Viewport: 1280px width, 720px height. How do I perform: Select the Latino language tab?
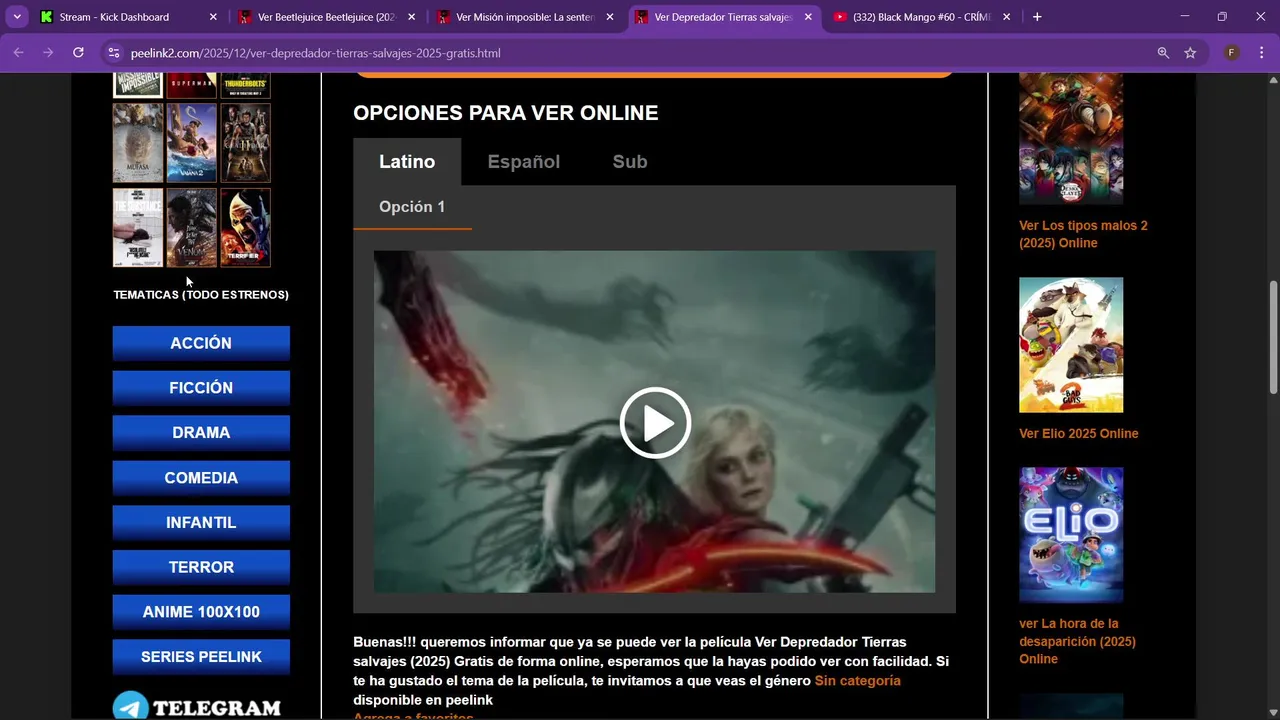tap(407, 162)
